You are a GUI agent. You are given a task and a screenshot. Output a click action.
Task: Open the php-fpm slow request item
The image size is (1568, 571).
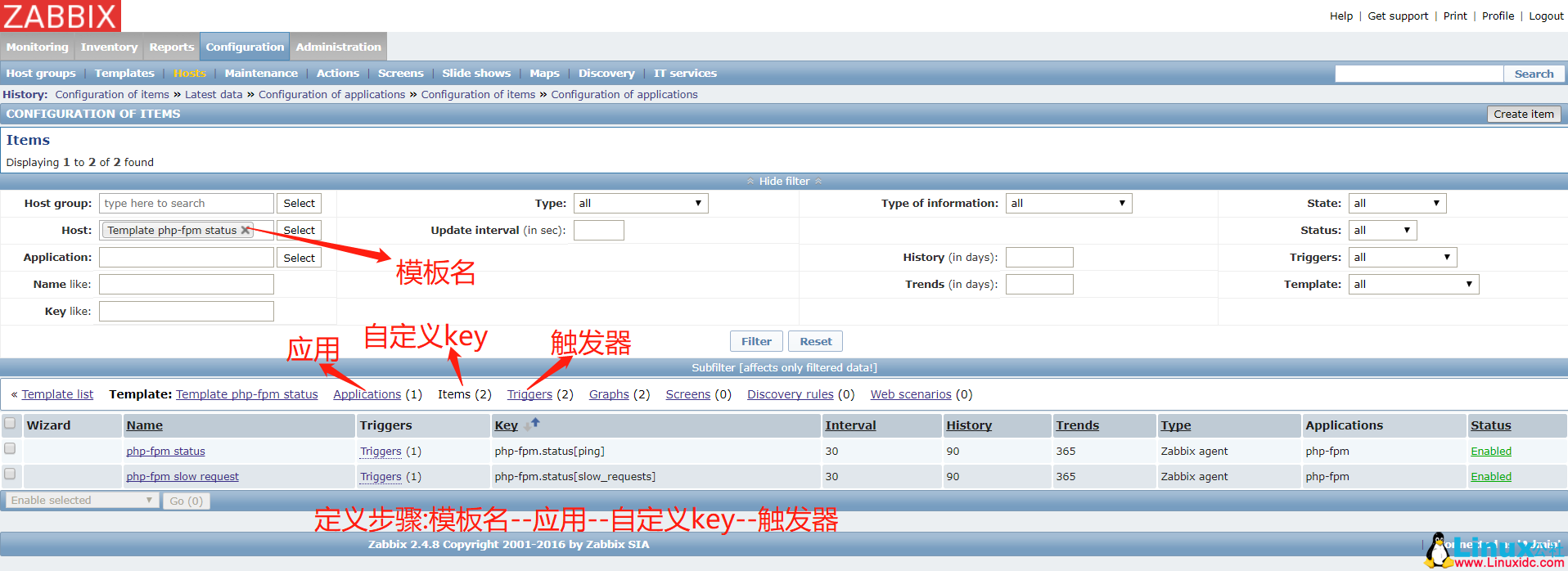[182, 476]
